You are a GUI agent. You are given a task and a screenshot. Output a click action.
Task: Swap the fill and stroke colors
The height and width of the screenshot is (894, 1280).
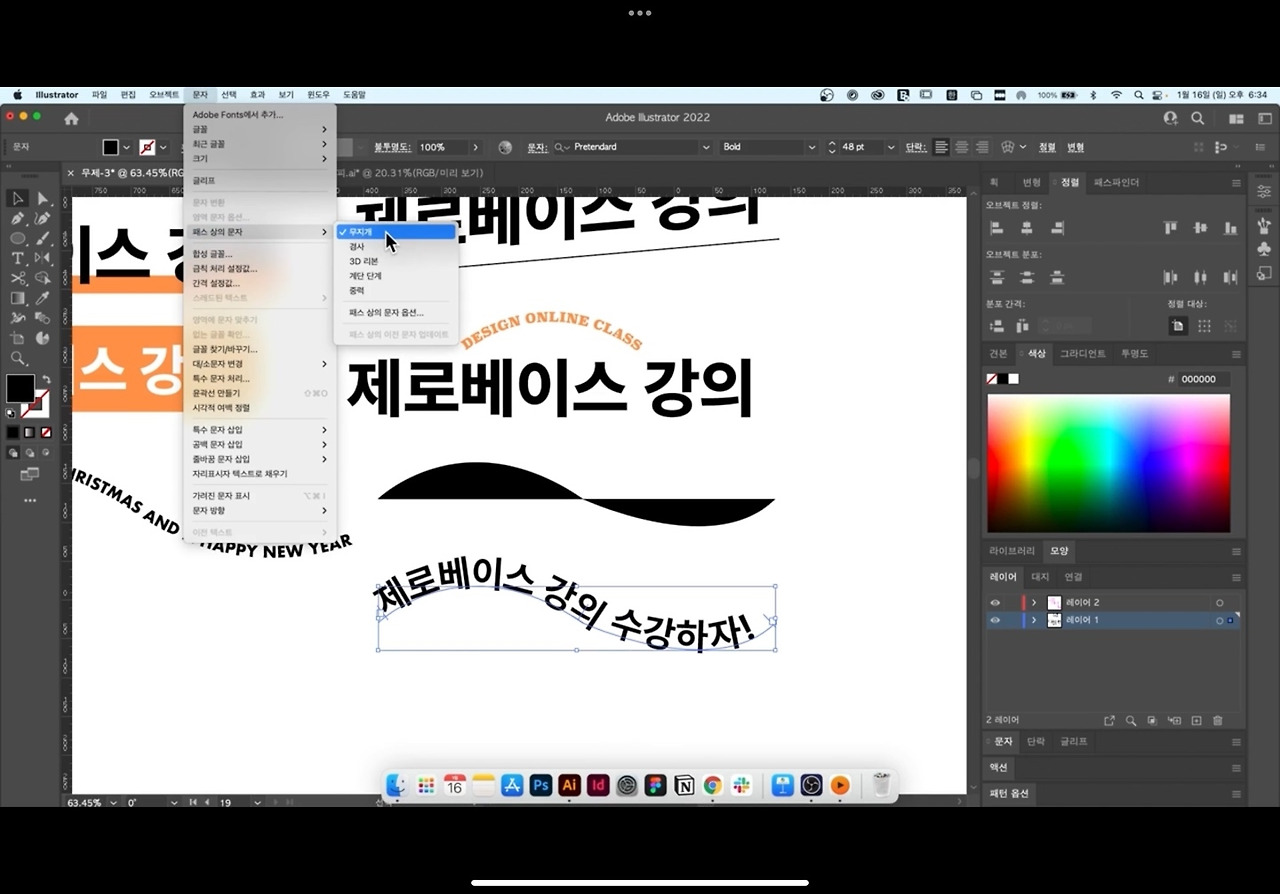46,378
